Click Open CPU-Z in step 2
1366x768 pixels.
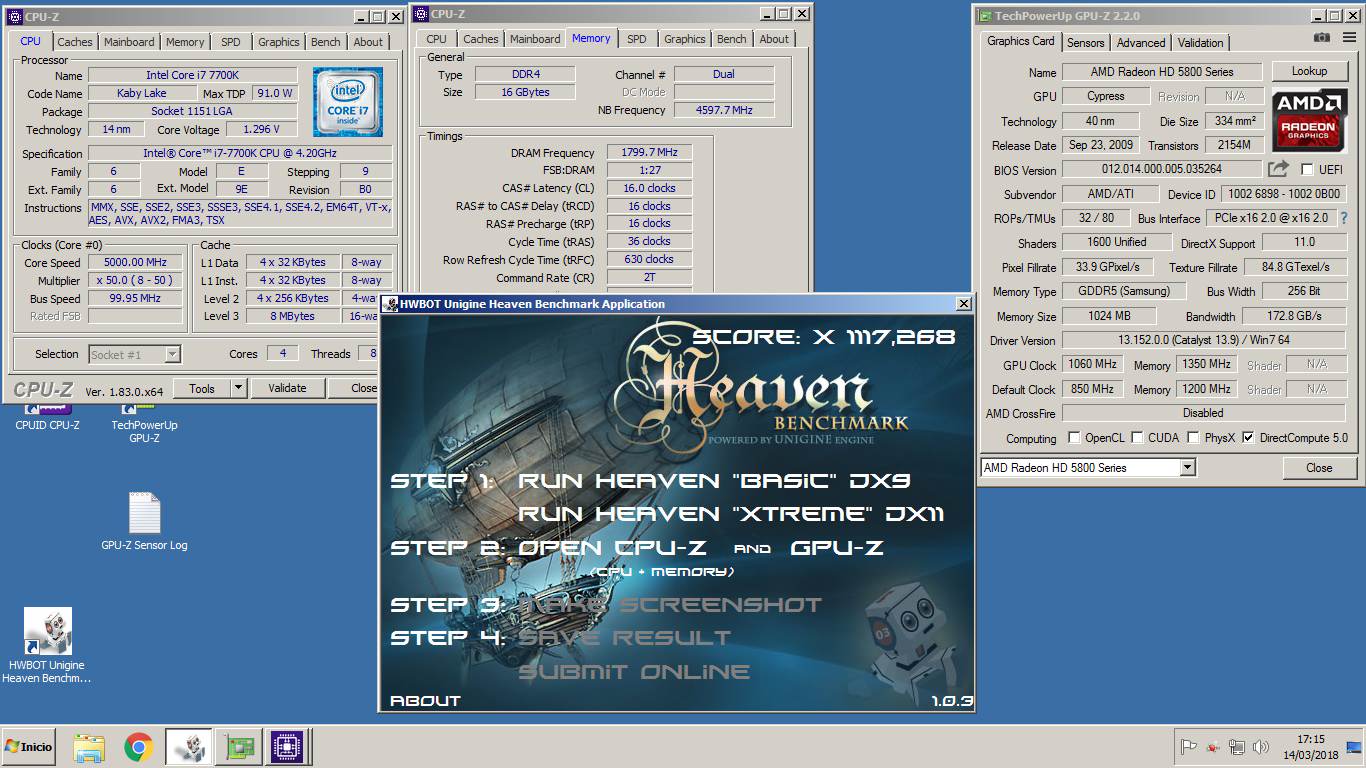pos(612,548)
